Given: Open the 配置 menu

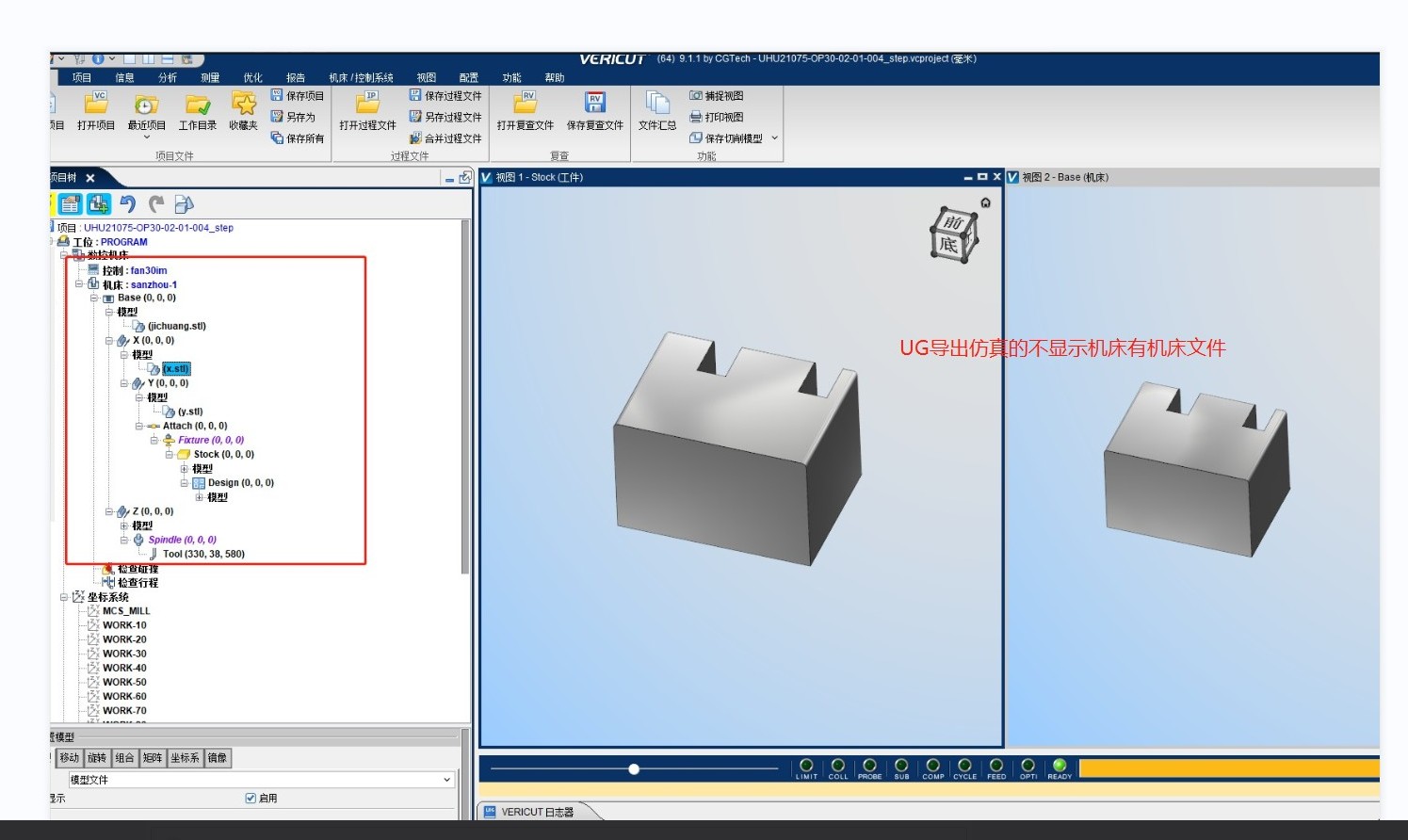Looking at the screenshot, I should tap(469, 77).
